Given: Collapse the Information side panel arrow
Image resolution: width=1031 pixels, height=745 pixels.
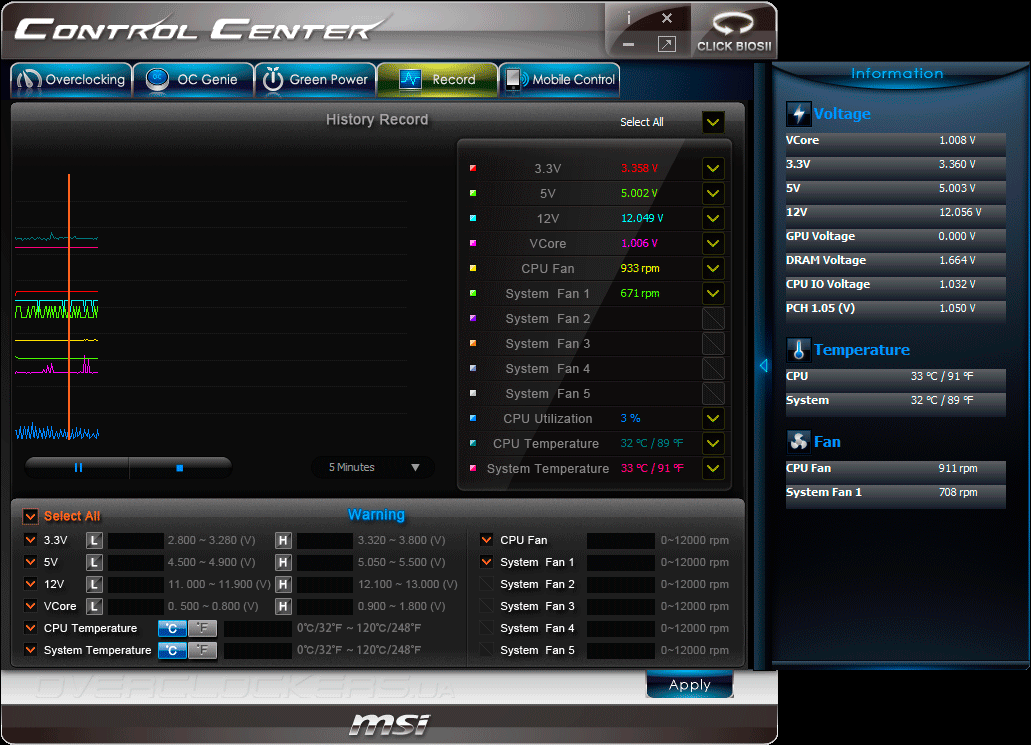Looking at the screenshot, I should click(x=763, y=366).
